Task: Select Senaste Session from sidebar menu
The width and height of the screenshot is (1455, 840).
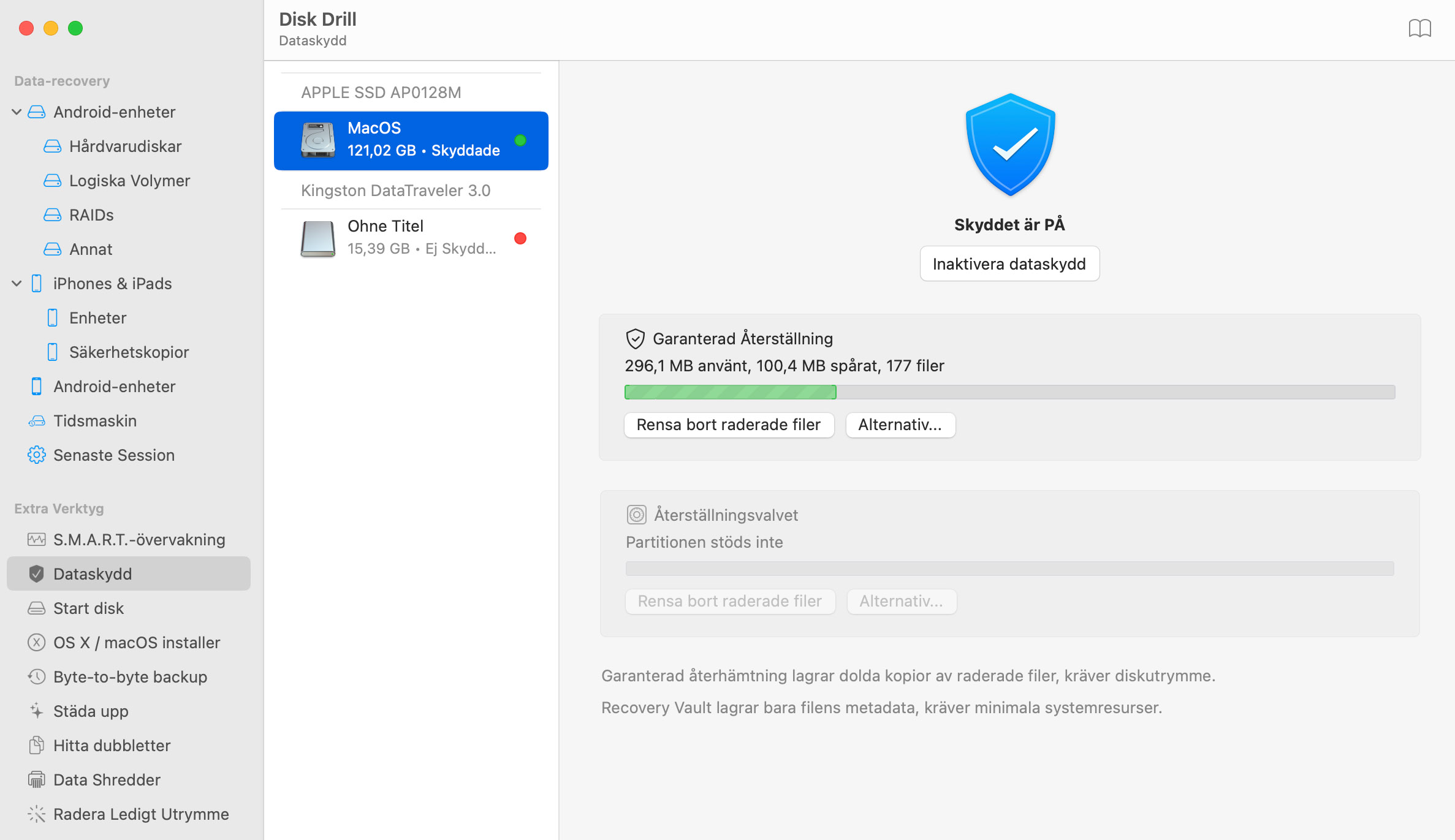Action: (114, 454)
